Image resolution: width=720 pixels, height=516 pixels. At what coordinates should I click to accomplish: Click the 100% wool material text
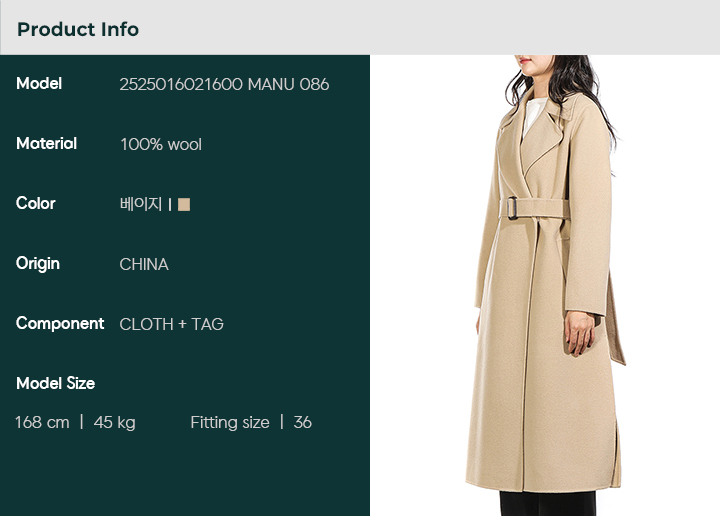tap(161, 145)
